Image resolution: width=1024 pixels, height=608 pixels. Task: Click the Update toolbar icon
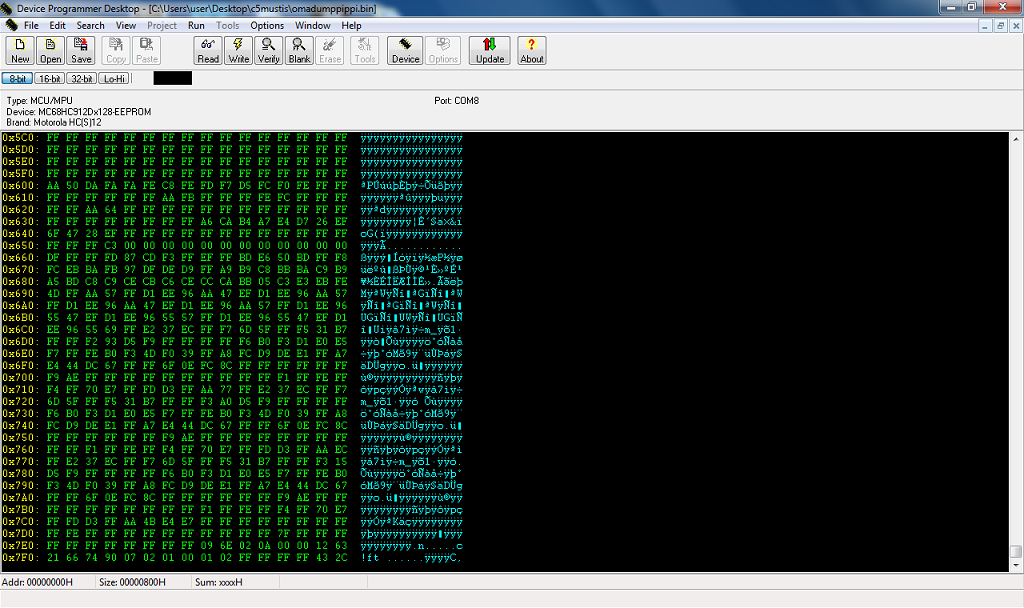[490, 50]
